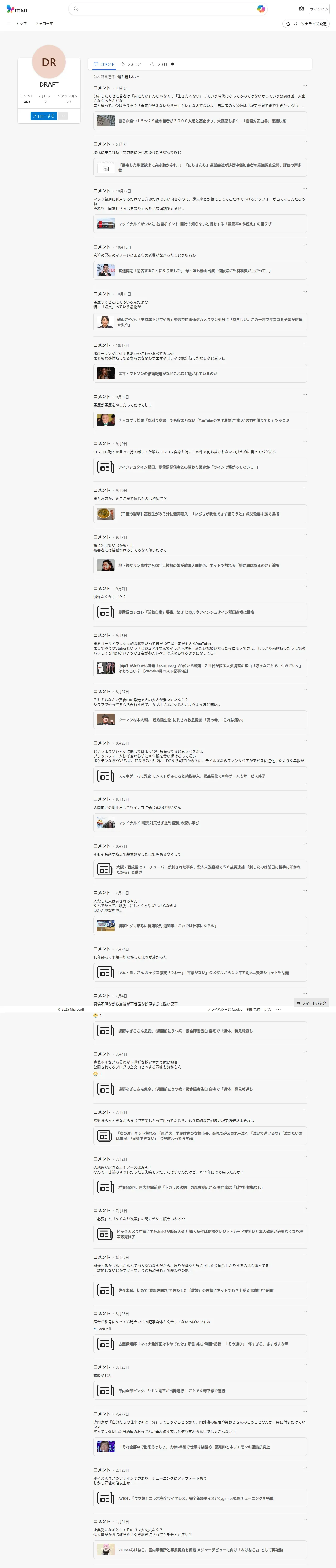Image resolution: width=336 pixels, height=1568 pixels.
Task: Click inside the search input field
Action: (168, 9)
